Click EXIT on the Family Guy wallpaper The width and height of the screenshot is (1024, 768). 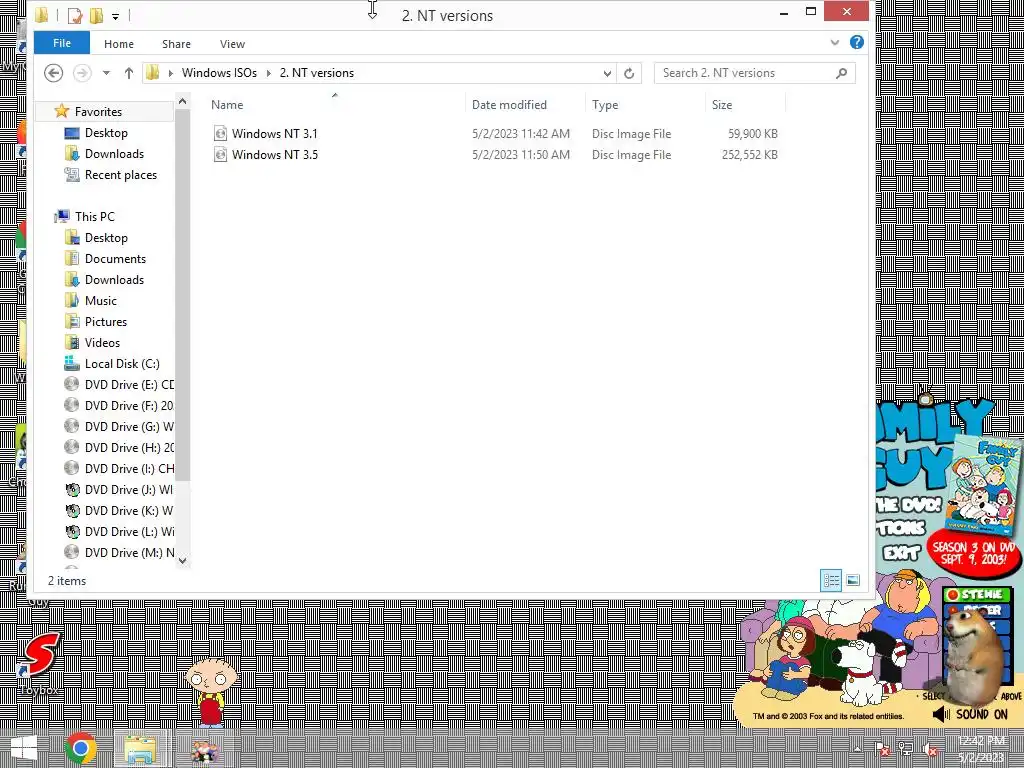[901, 553]
